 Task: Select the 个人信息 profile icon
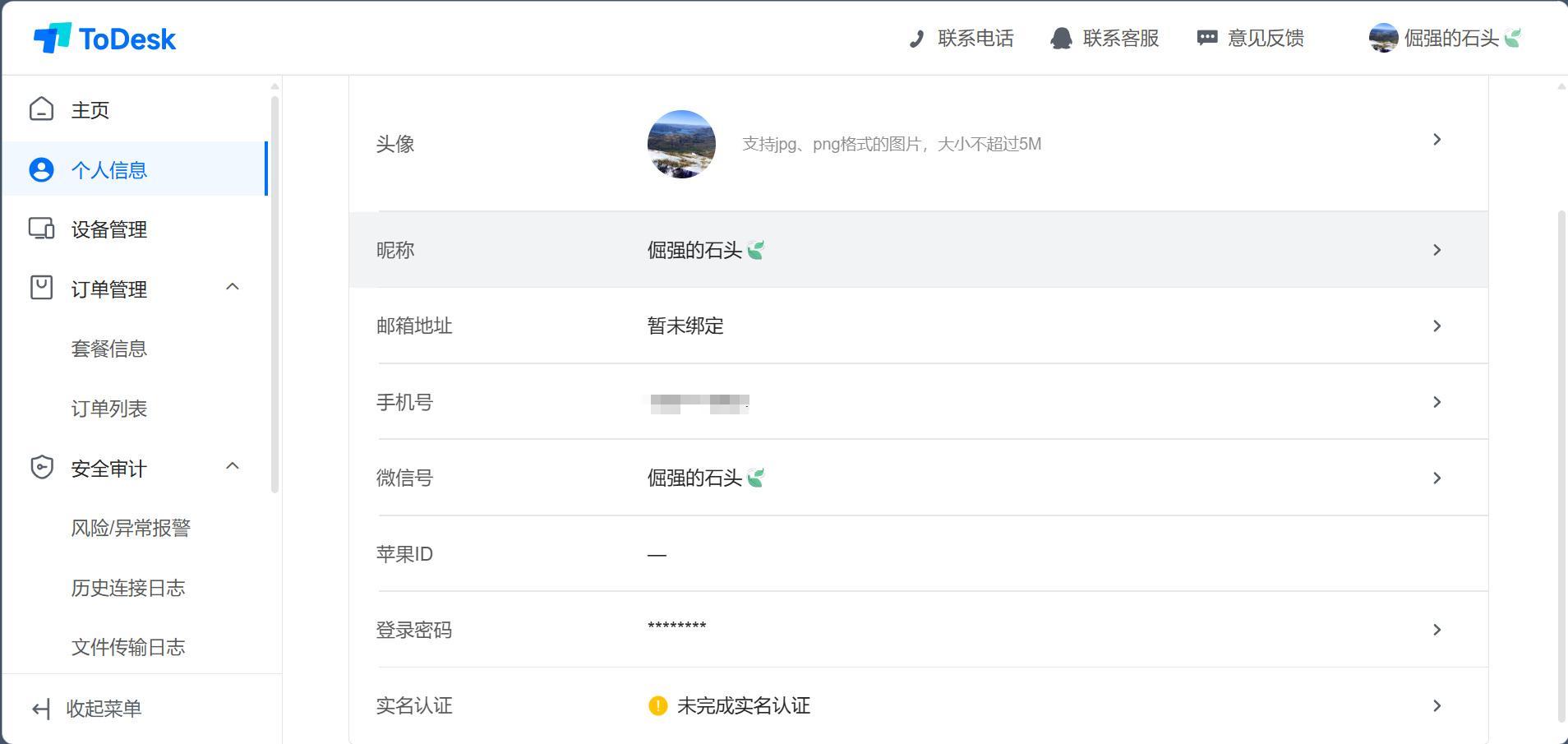pyautogui.click(x=41, y=169)
